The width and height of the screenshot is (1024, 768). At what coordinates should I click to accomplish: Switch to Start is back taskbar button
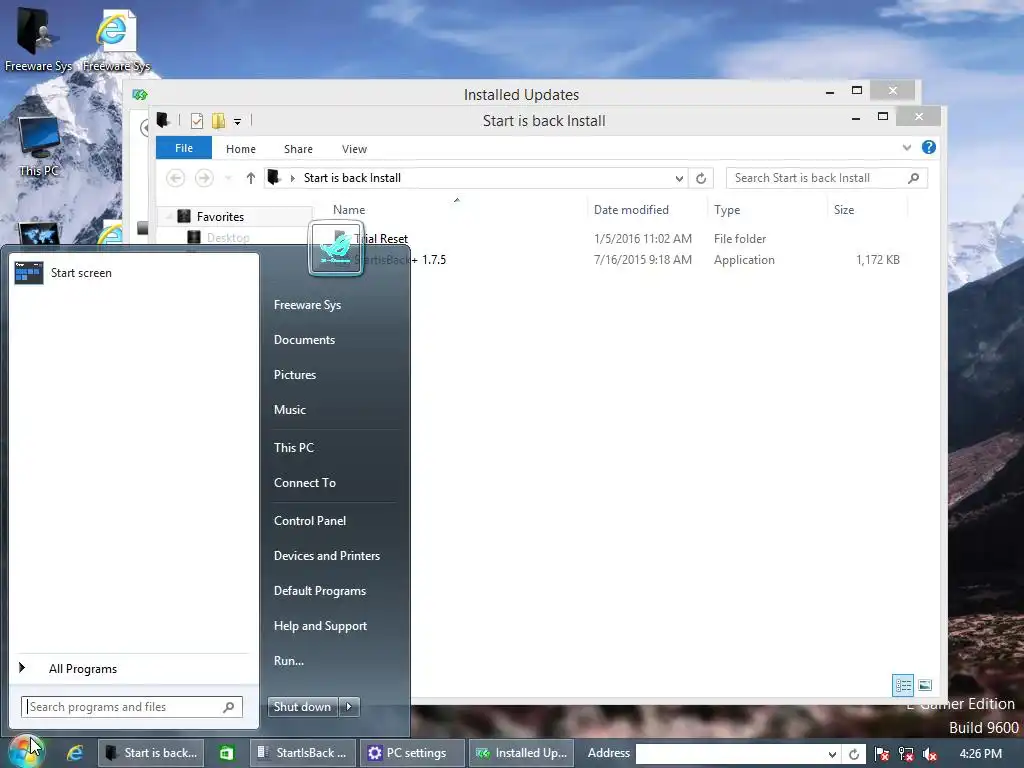(x=152, y=753)
